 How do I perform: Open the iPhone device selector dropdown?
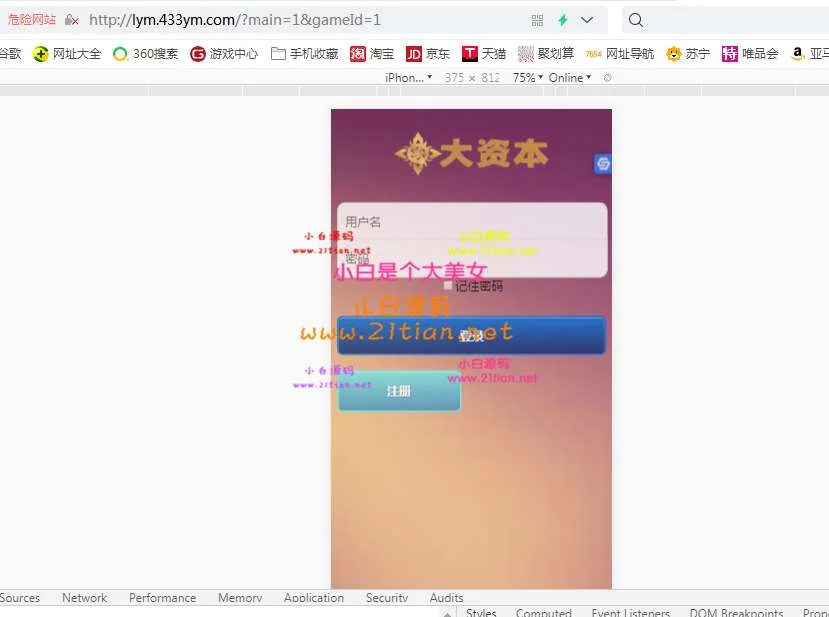tap(409, 77)
